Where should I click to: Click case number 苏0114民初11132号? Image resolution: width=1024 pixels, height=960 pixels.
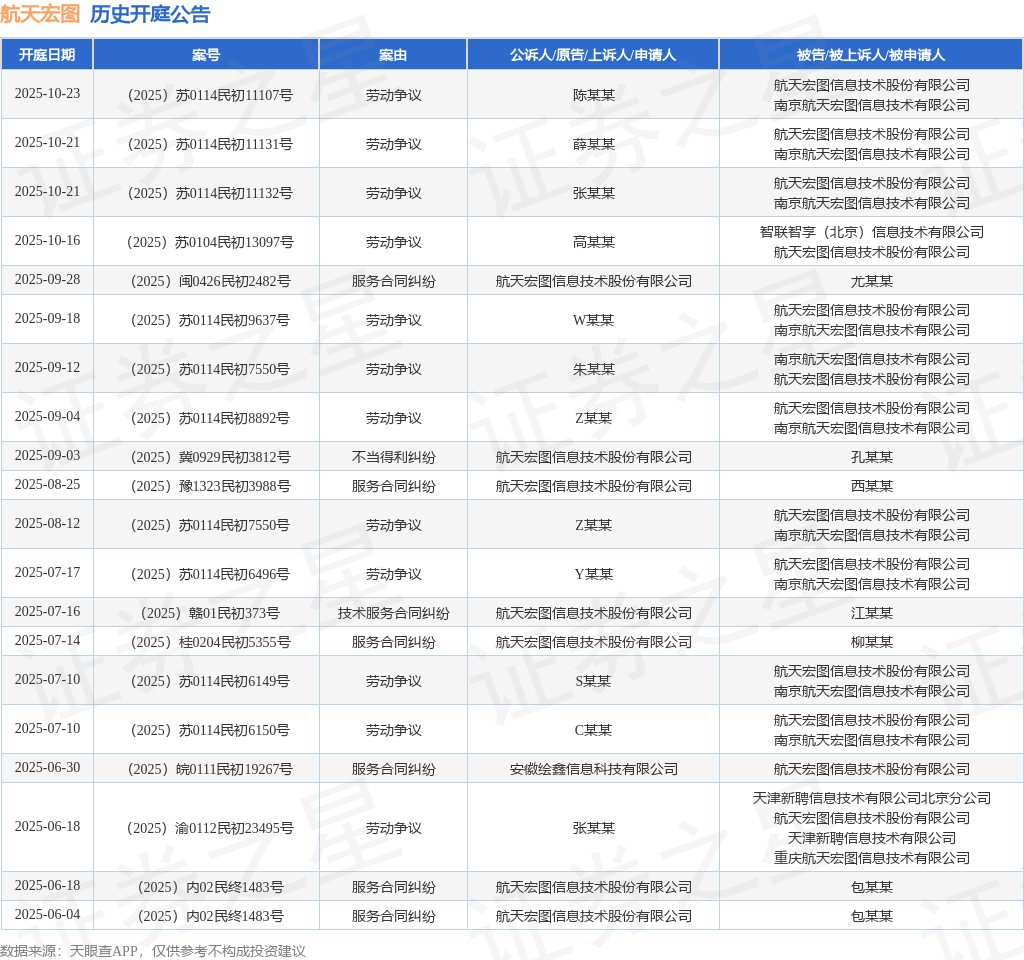tap(210, 193)
